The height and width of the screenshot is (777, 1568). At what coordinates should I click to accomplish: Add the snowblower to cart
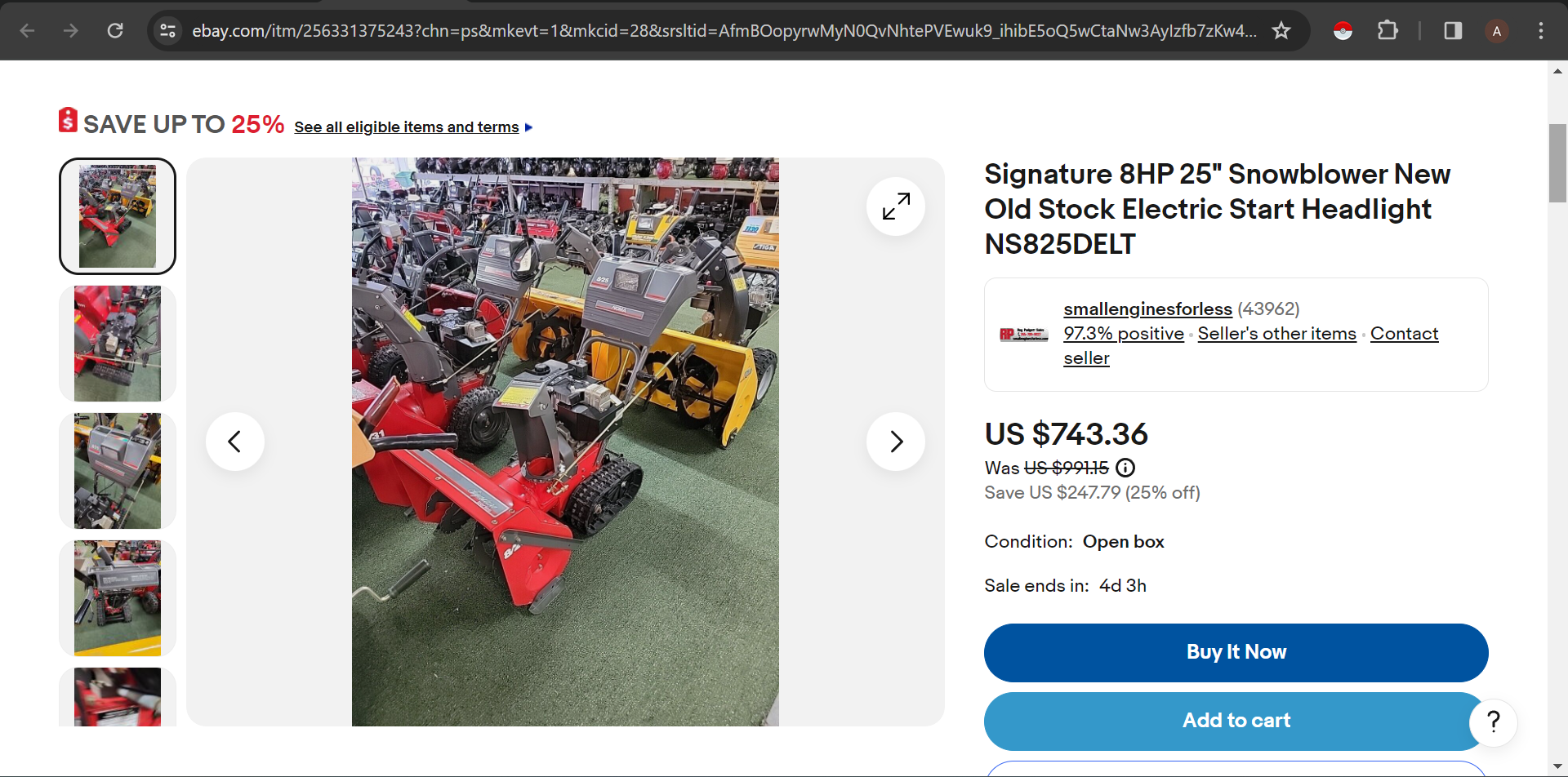(1236, 721)
